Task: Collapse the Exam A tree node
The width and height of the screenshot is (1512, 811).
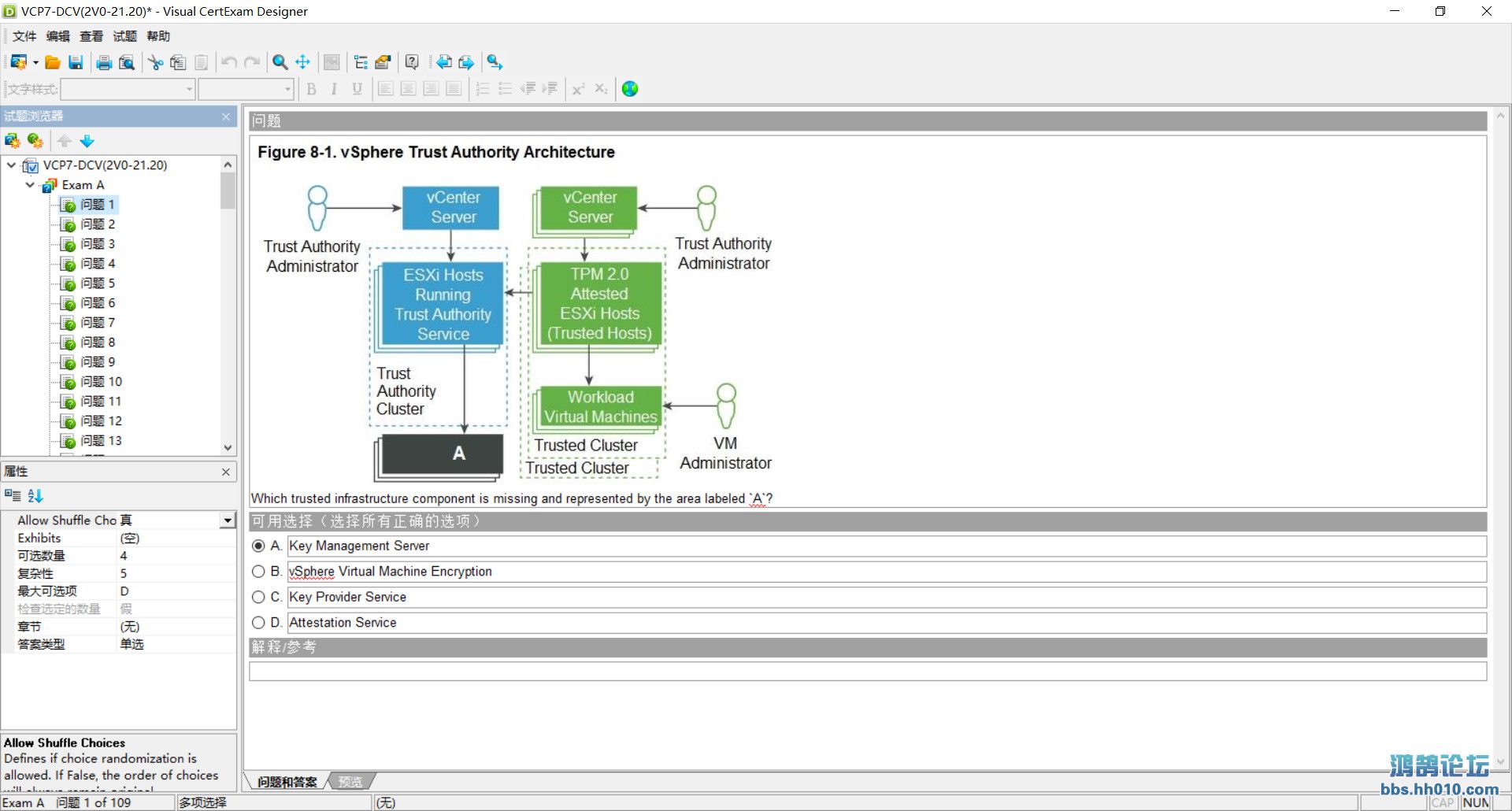Action: pos(30,185)
